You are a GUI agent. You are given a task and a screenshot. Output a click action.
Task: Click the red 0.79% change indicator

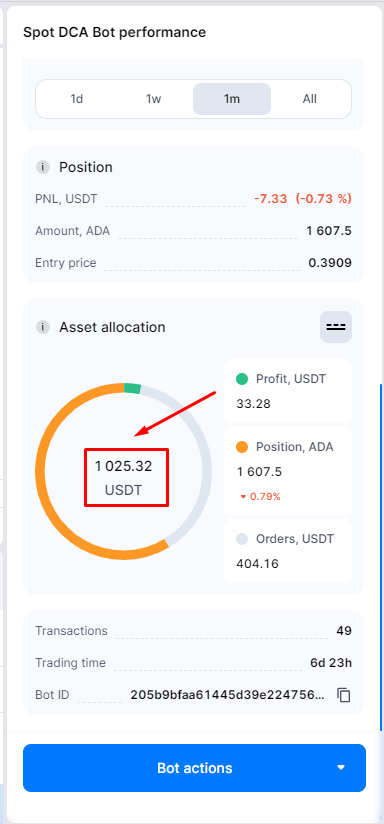(x=260, y=497)
